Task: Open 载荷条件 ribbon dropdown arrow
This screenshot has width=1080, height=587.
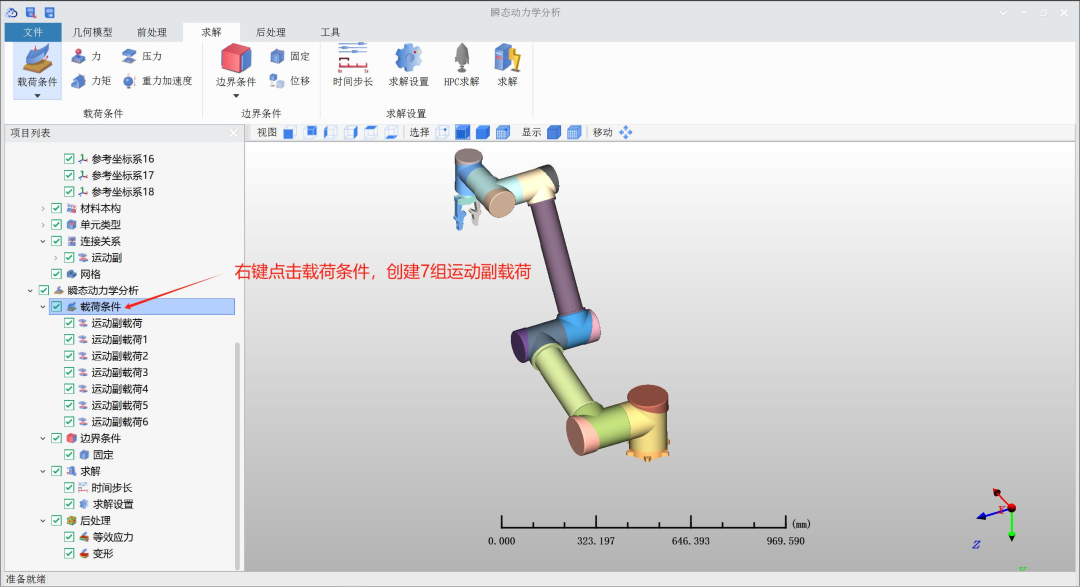Action: 37,96
